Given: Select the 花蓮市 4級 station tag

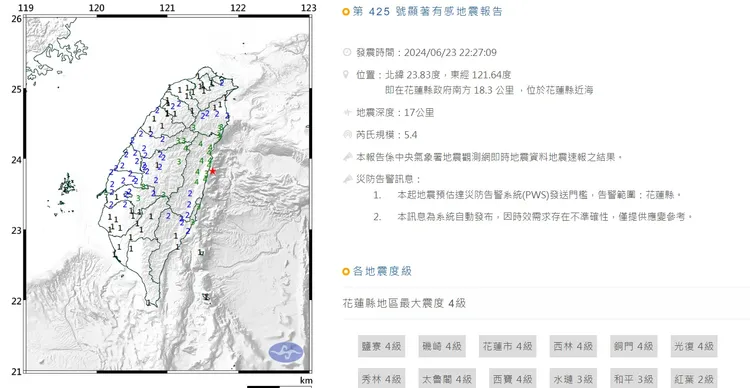Looking at the screenshot, I should tap(507, 346).
